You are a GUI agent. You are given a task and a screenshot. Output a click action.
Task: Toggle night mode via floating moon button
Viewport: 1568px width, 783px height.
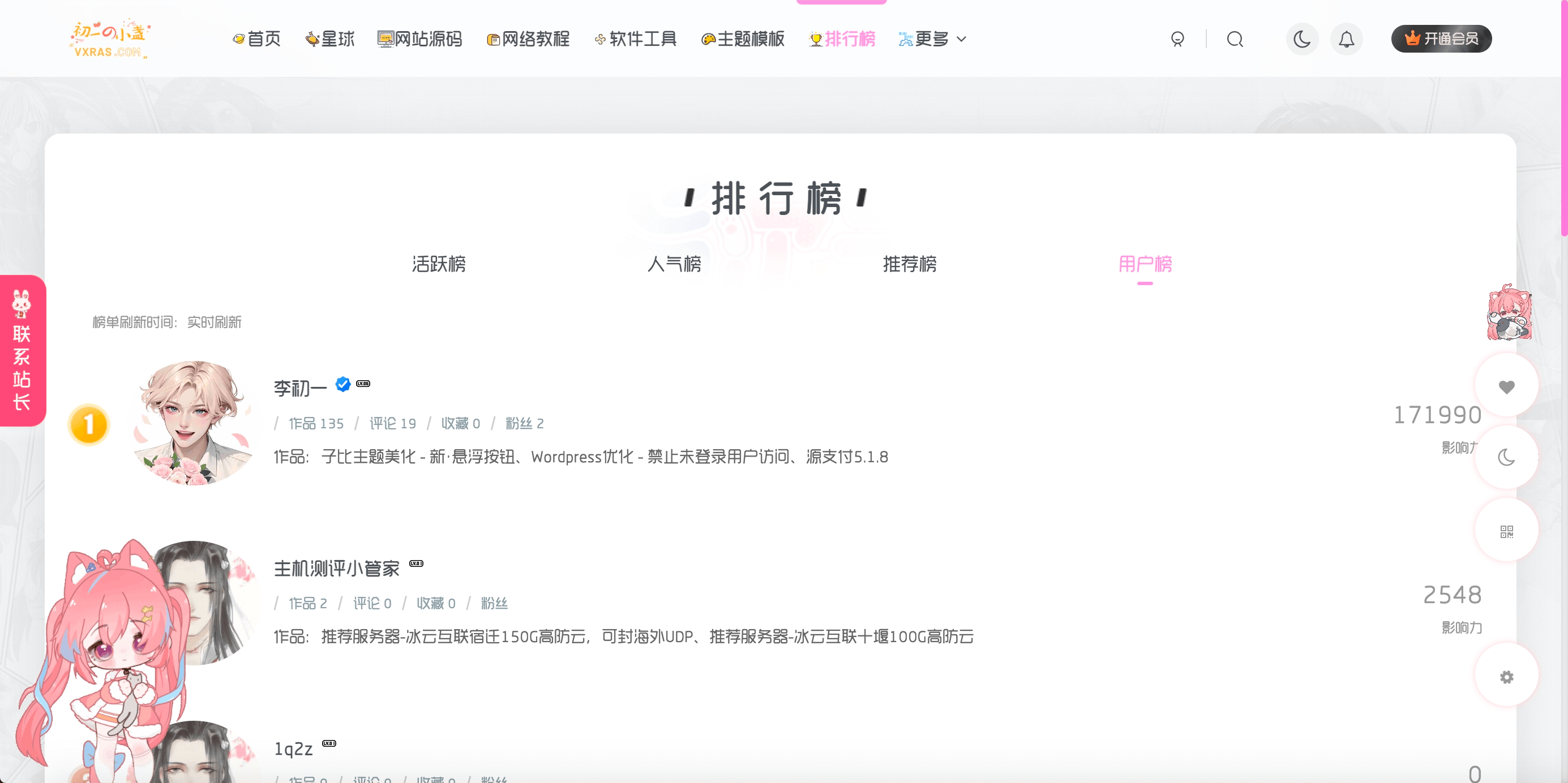1506,457
